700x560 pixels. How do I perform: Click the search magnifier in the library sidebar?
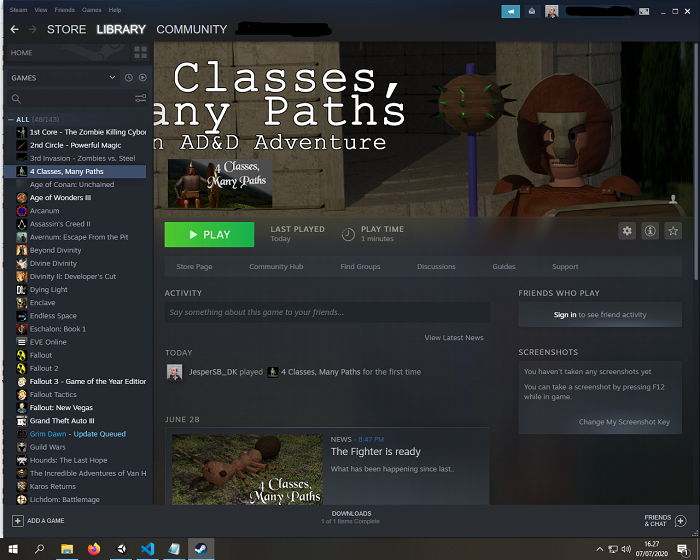[17, 99]
